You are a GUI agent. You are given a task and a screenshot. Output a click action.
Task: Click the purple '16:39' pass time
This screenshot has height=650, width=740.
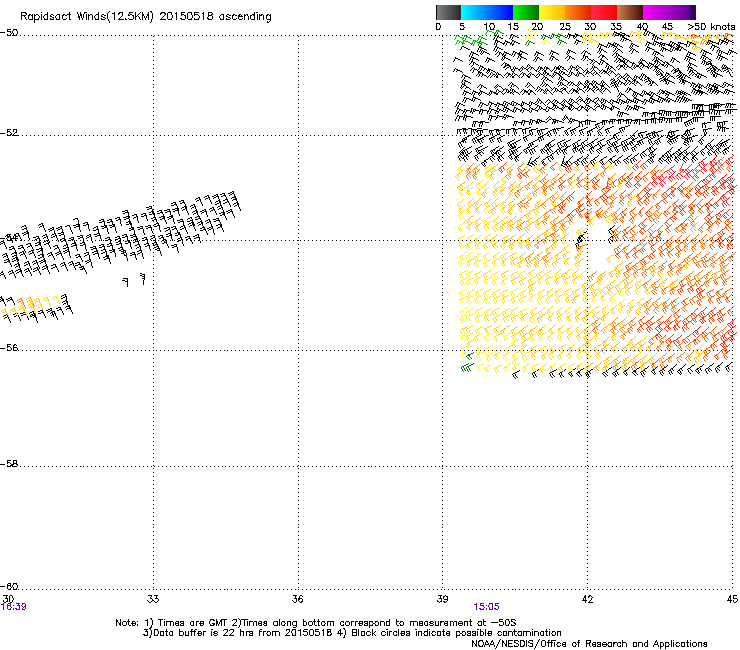coord(14,607)
